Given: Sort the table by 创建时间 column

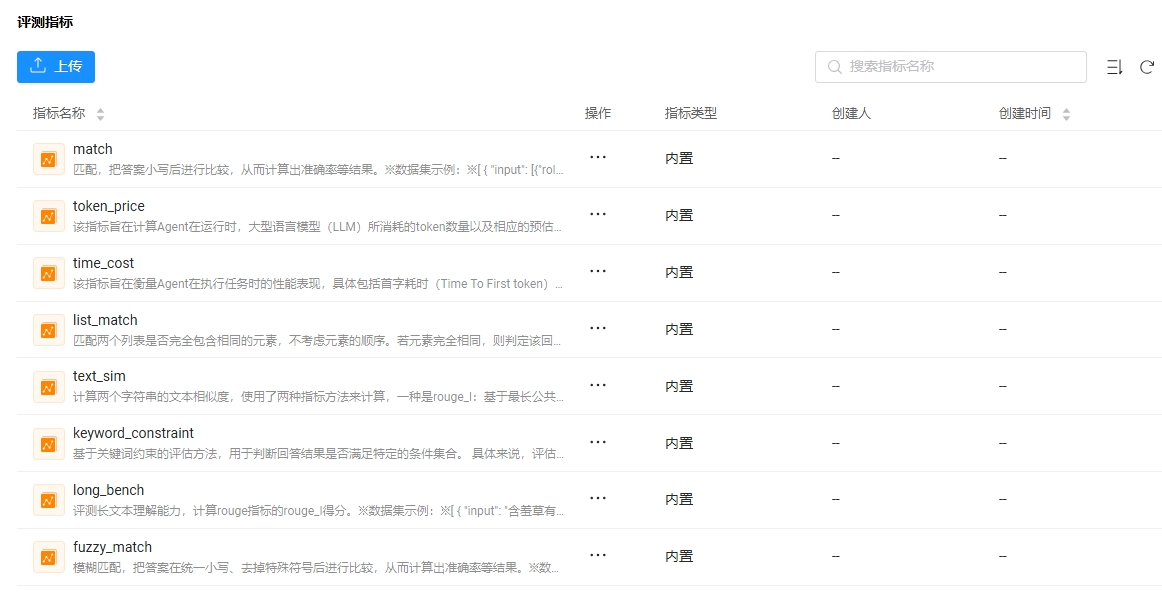Looking at the screenshot, I should [1066, 114].
